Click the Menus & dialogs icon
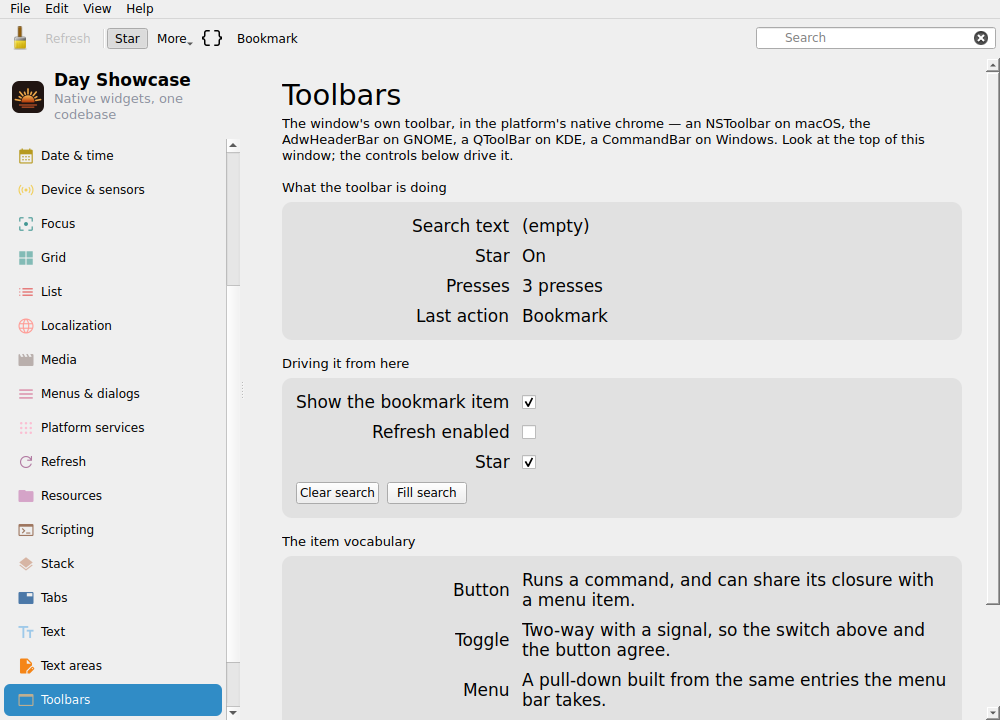 pyautogui.click(x=26, y=393)
